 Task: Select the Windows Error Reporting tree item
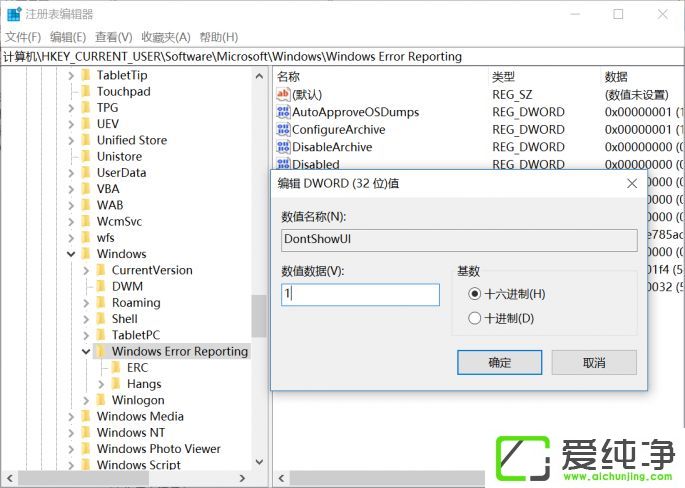pos(180,351)
